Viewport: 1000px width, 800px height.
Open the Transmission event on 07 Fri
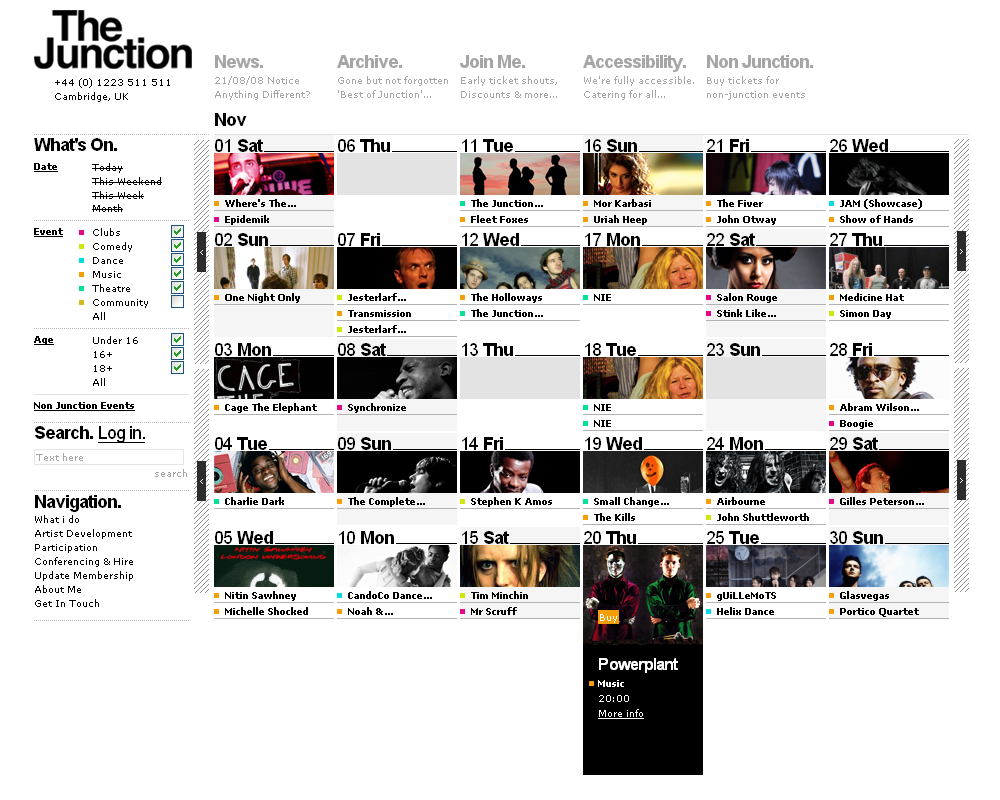pos(379,314)
